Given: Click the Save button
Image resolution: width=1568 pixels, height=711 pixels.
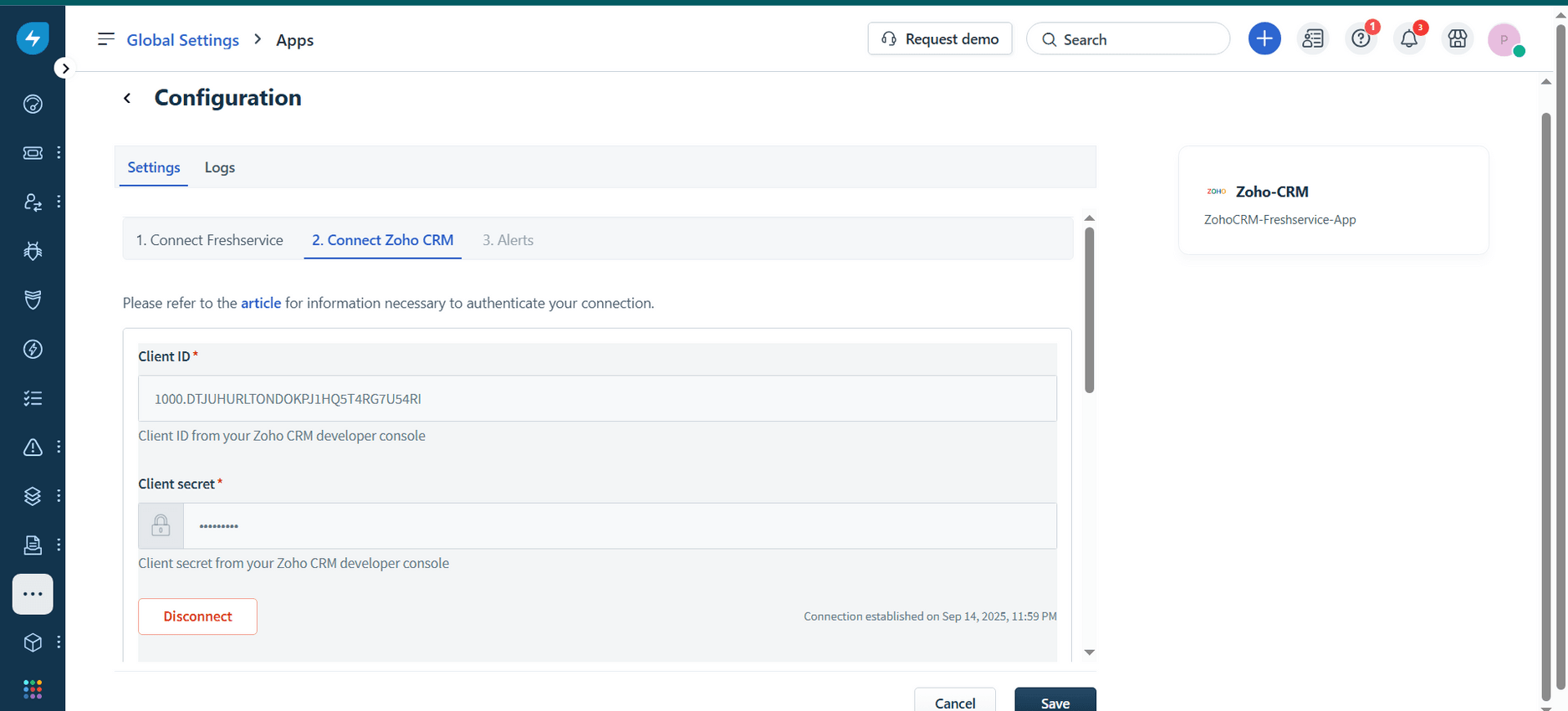Looking at the screenshot, I should 1055,702.
